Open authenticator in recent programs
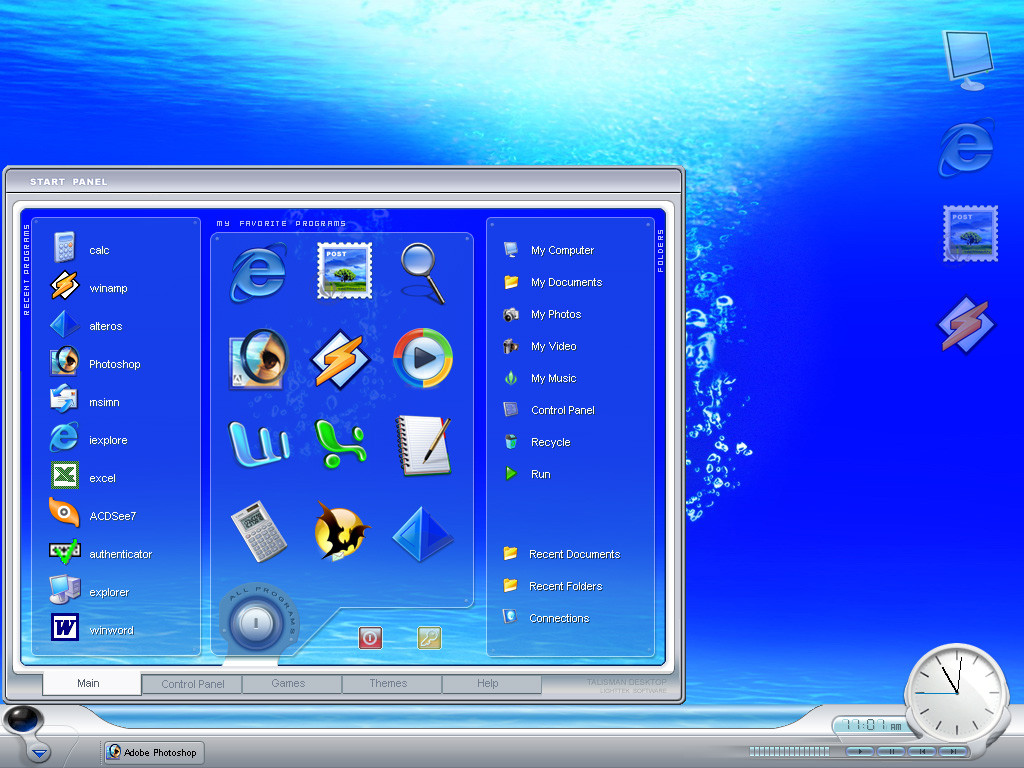The width and height of the screenshot is (1024, 768). [x=101, y=553]
